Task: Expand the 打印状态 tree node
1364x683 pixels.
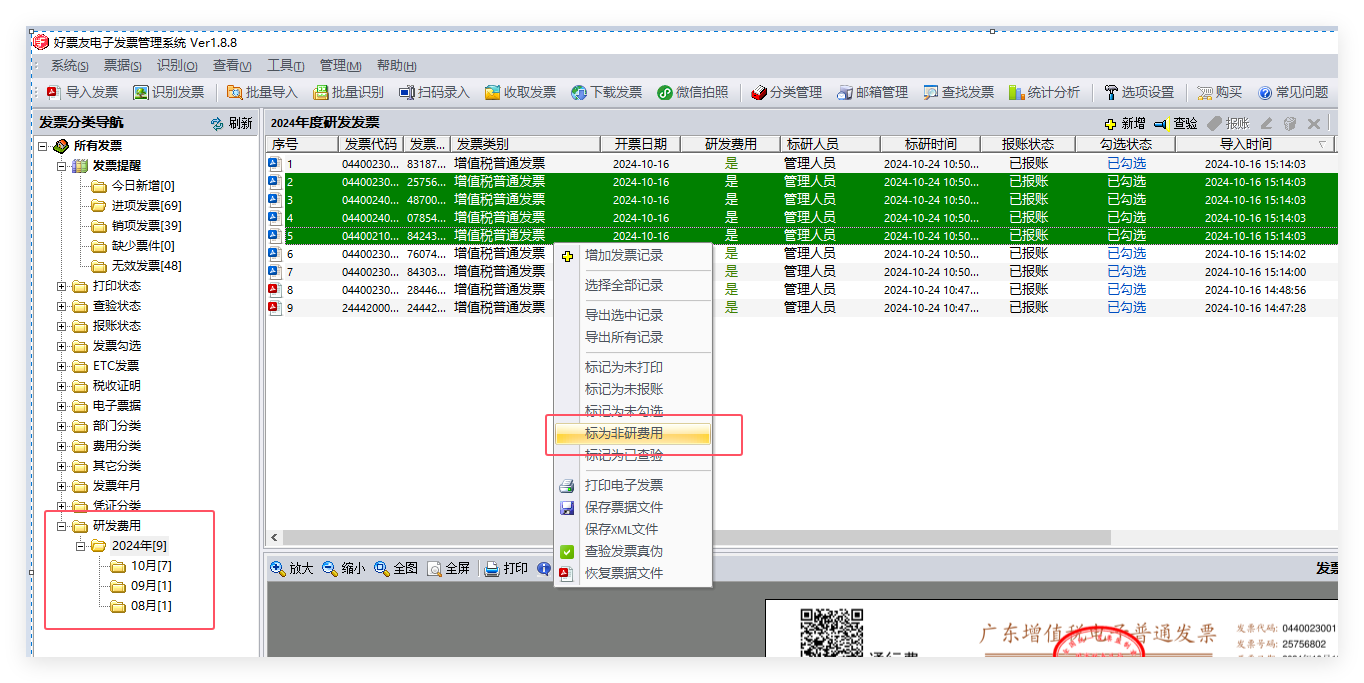Action: coord(62,286)
